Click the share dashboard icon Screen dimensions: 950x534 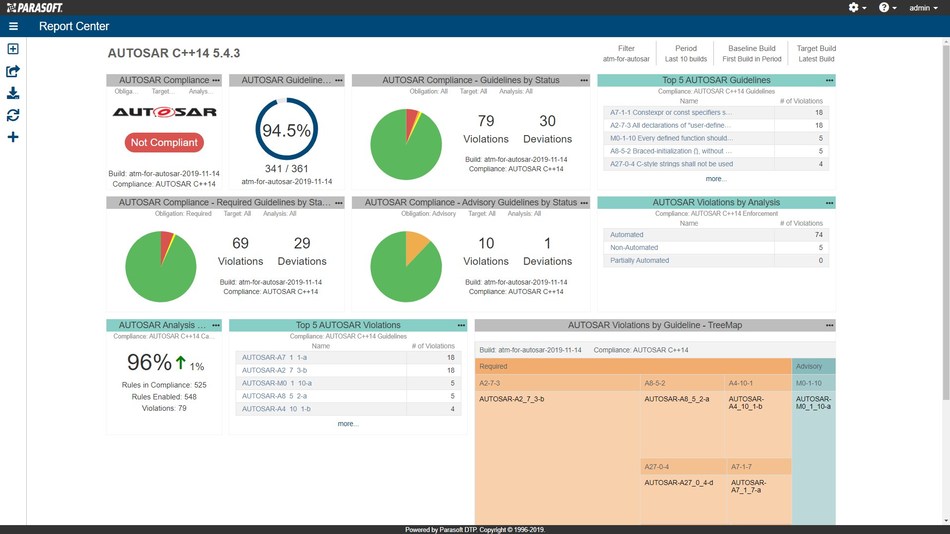(x=13, y=72)
